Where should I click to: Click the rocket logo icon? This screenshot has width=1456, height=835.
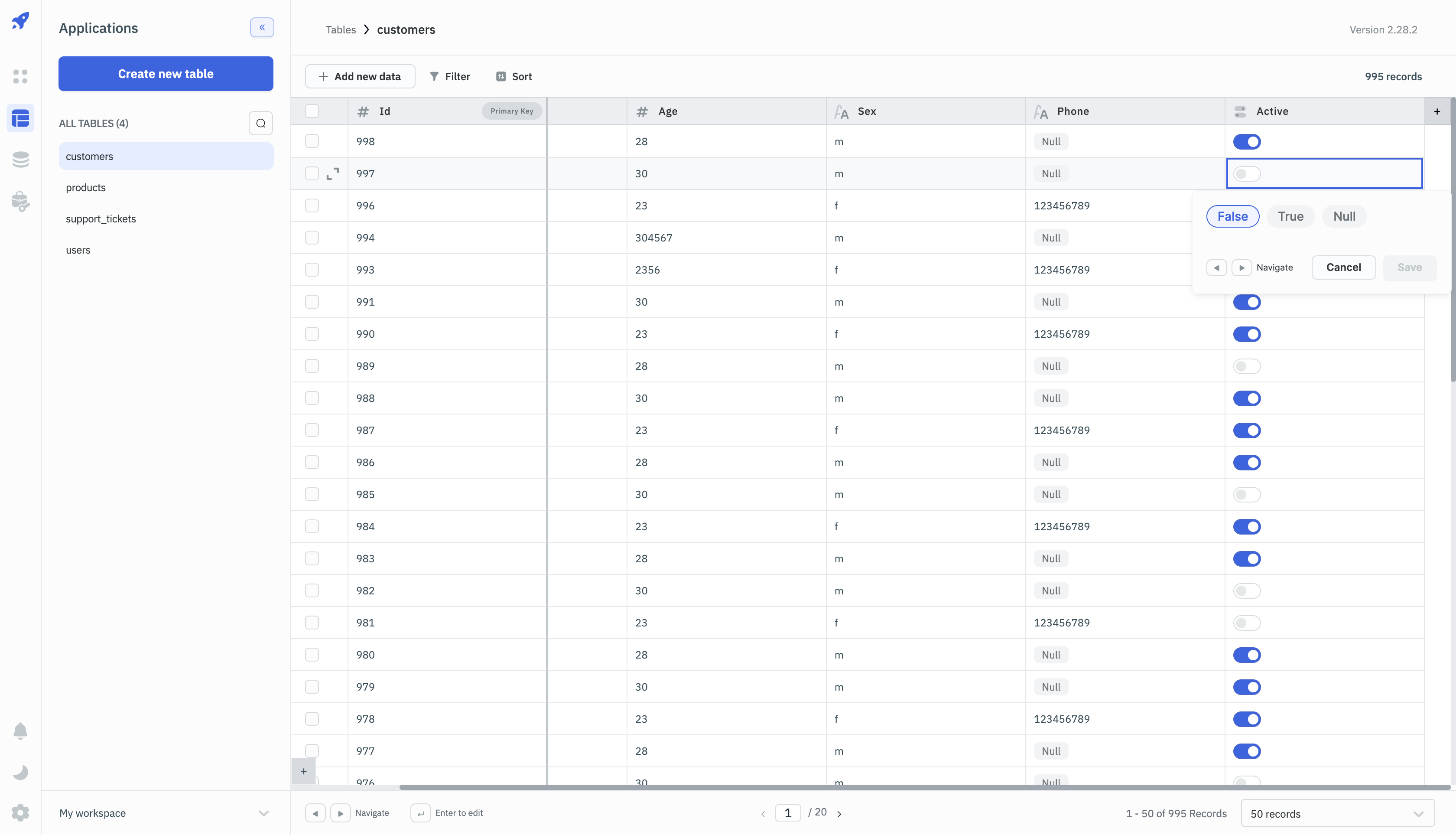tap(21, 21)
